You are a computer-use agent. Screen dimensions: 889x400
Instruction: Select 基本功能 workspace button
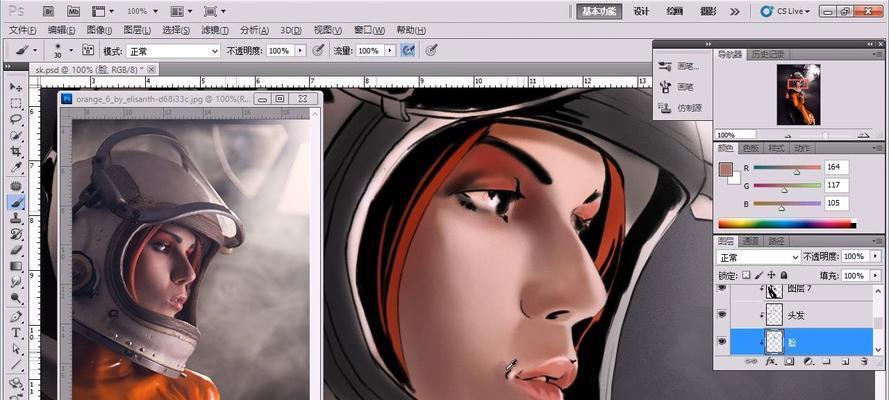(599, 11)
